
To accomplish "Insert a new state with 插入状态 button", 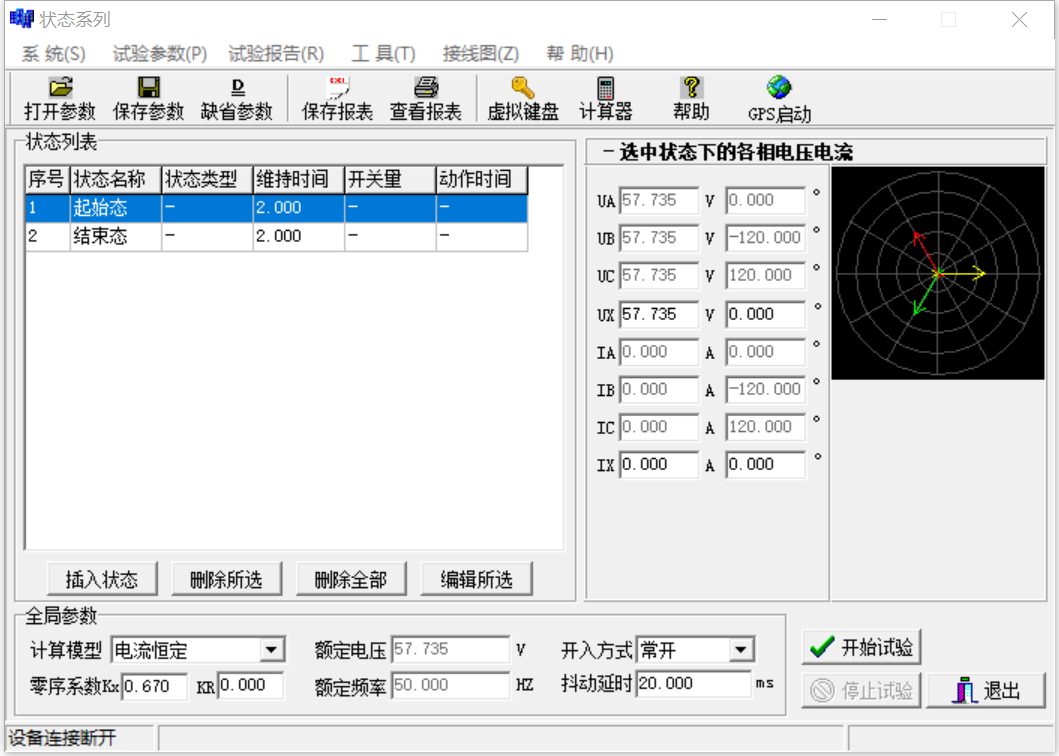I will [103, 578].
